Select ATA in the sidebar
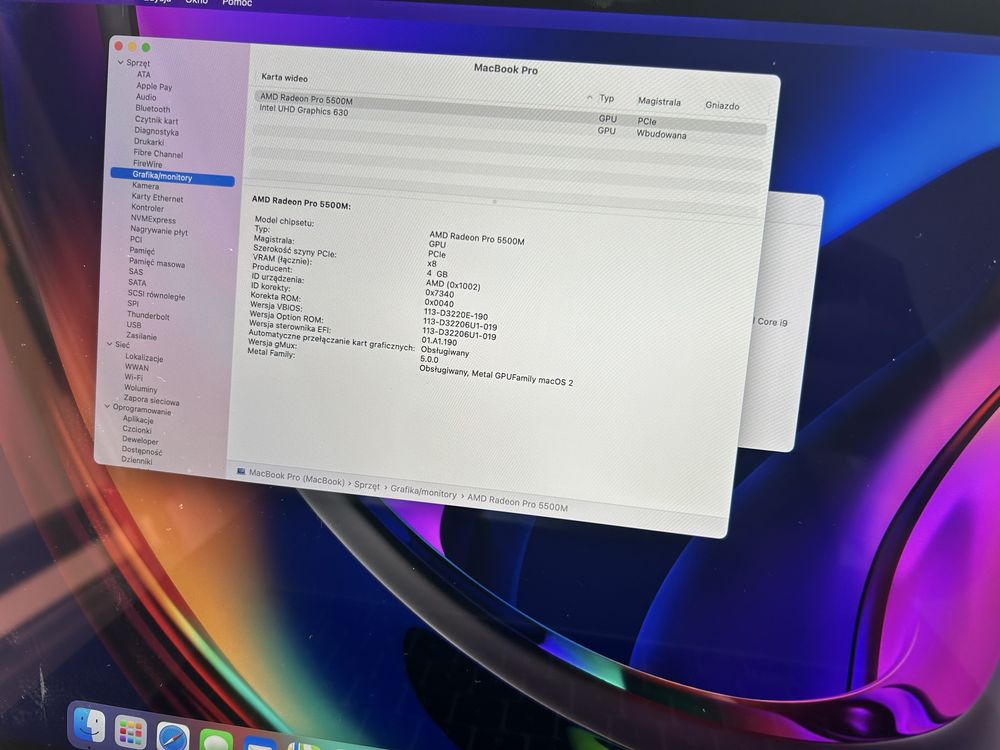This screenshot has width=1000, height=750. pos(143,74)
